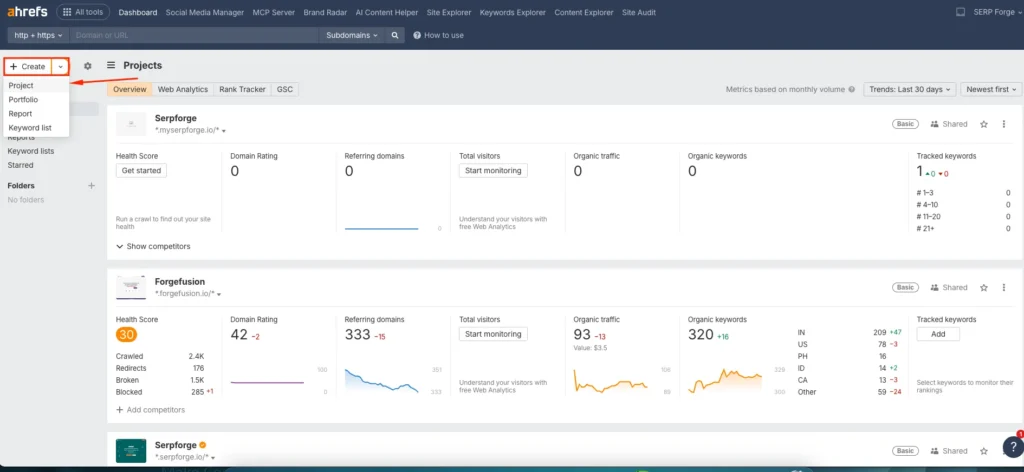Expand Show competitors under Serpforge

click(x=153, y=246)
